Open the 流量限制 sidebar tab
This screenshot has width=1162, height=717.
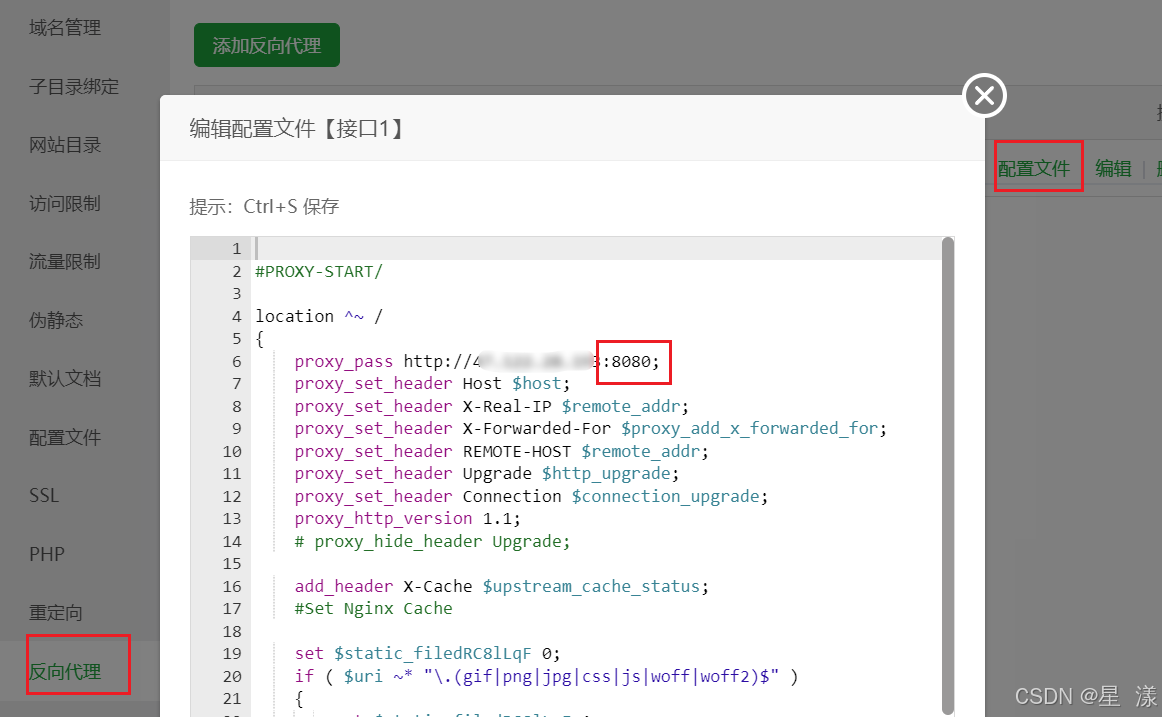pyautogui.click(x=65, y=261)
